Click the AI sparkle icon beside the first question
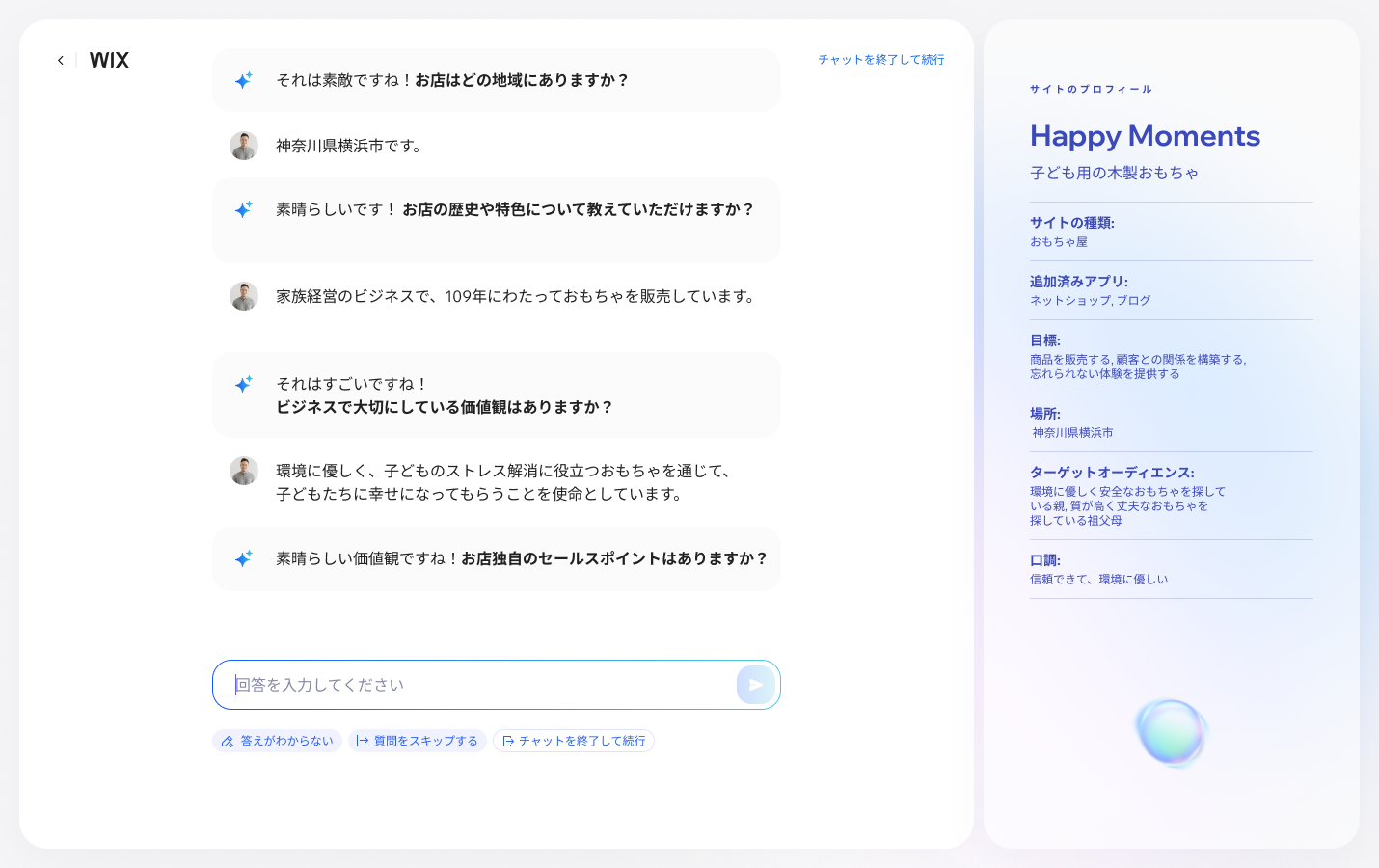Image resolution: width=1379 pixels, height=868 pixels. 243,79
